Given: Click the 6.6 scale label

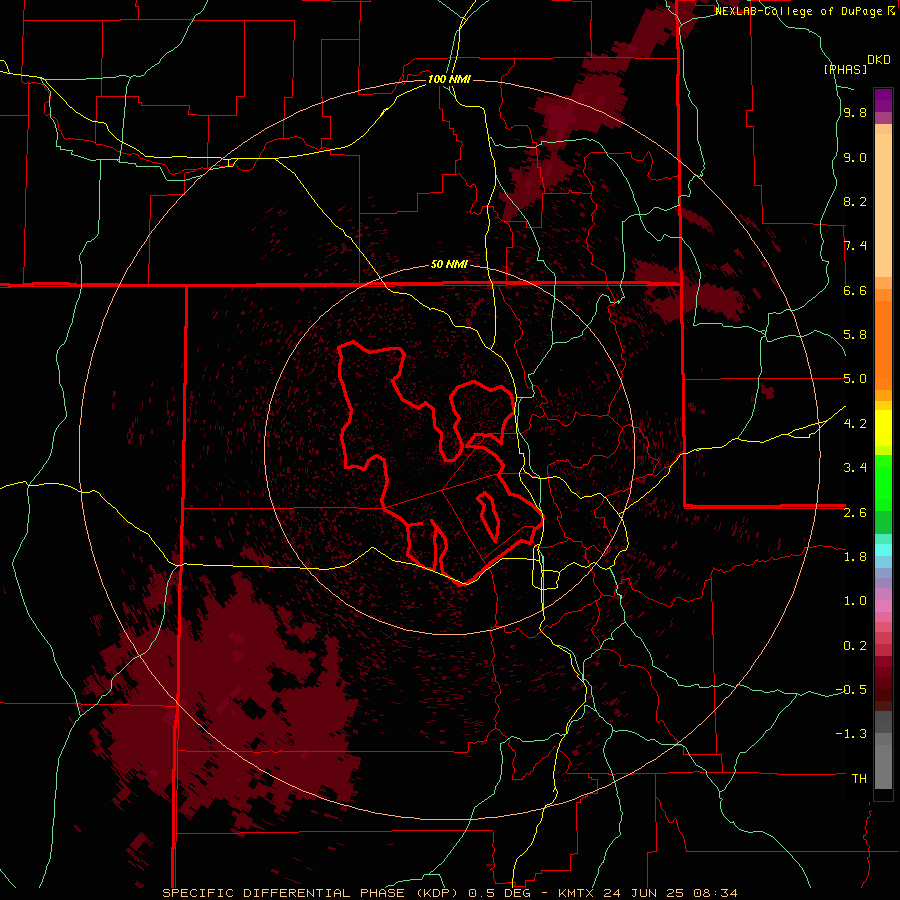Looking at the screenshot, I should click(x=855, y=290).
